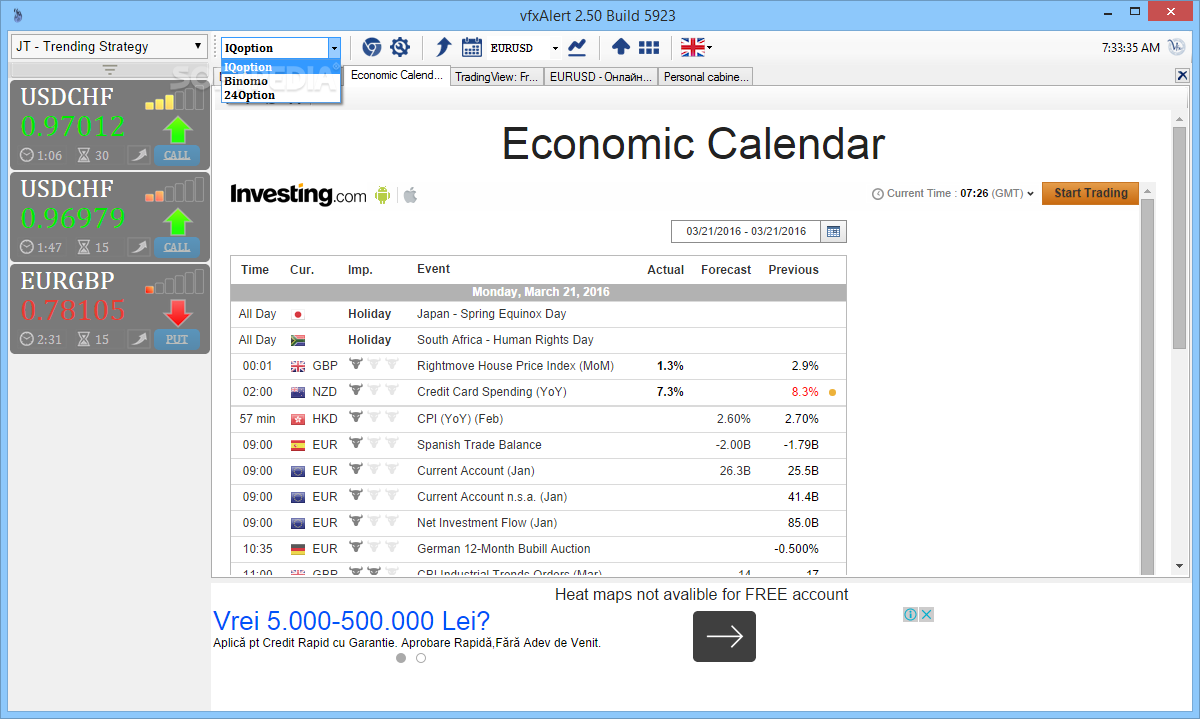Click 'Rightmove House Price Index (MoM)' event
Screen dimensions: 1200x719
(515, 366)
